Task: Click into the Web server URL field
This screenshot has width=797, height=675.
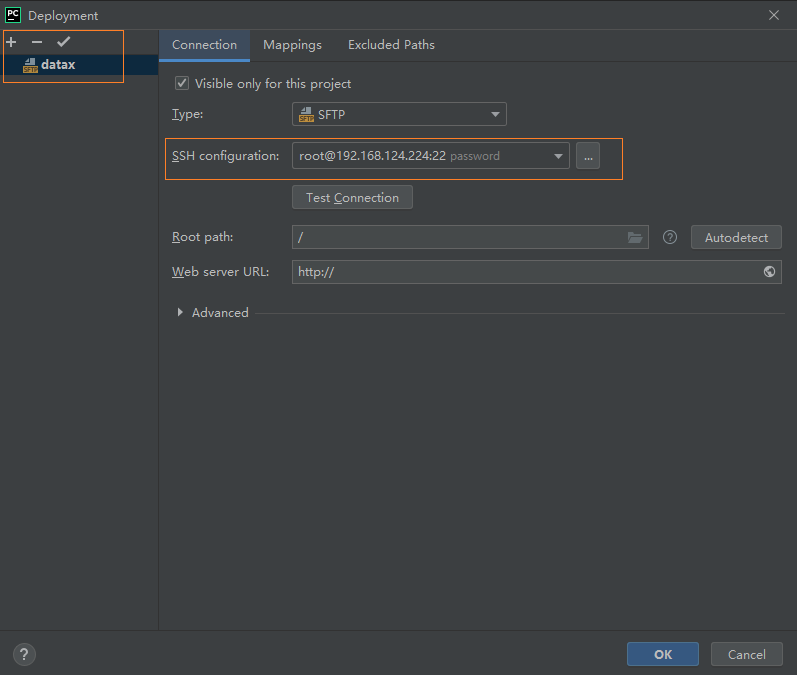Action: (537, 272)
